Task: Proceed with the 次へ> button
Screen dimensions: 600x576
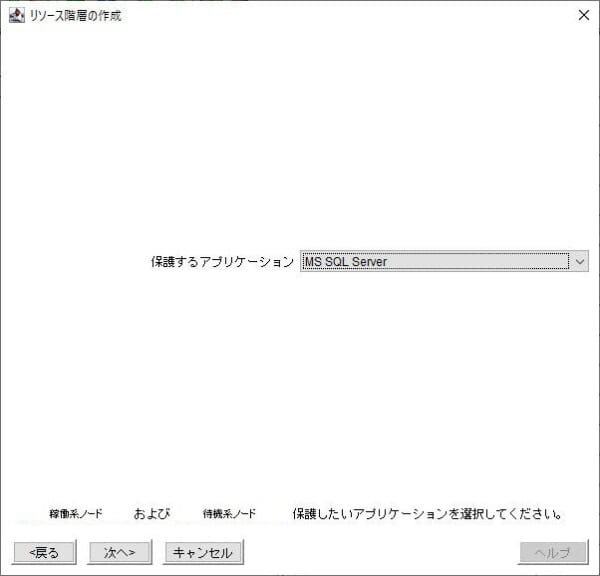Action: coord(119,552)
